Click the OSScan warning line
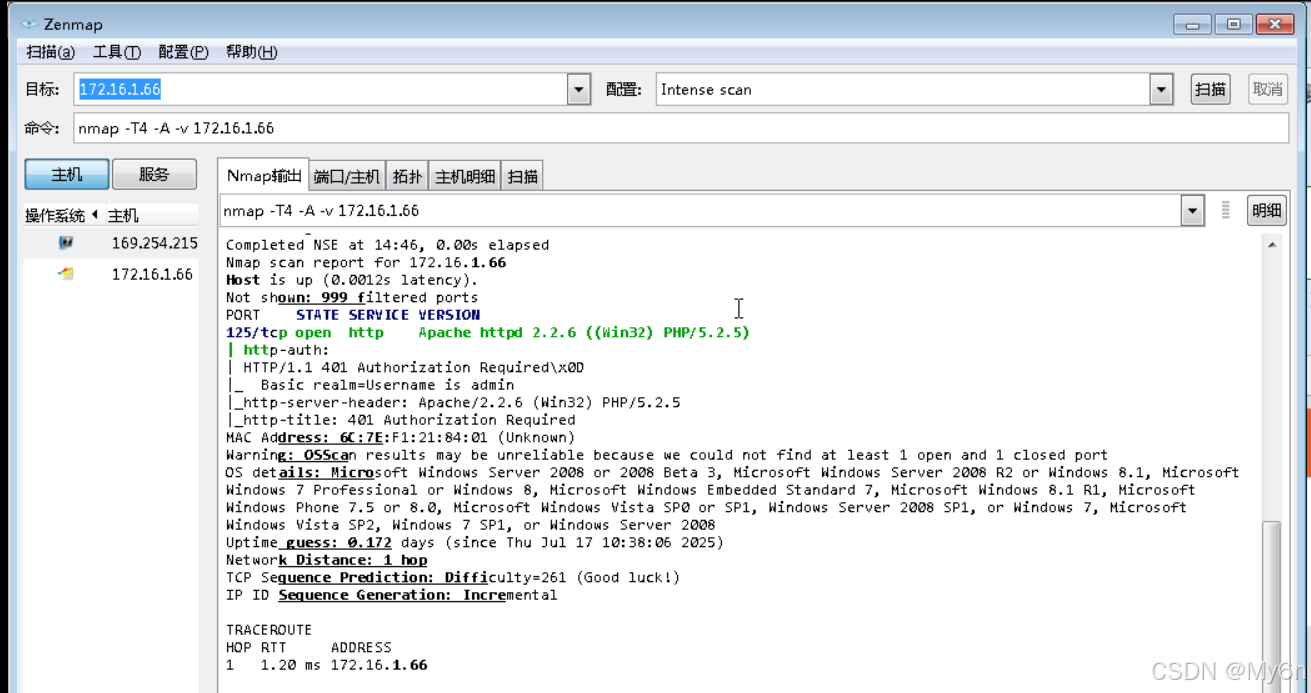This screenshot has width=1311, height=693. (x=667, y=455)
